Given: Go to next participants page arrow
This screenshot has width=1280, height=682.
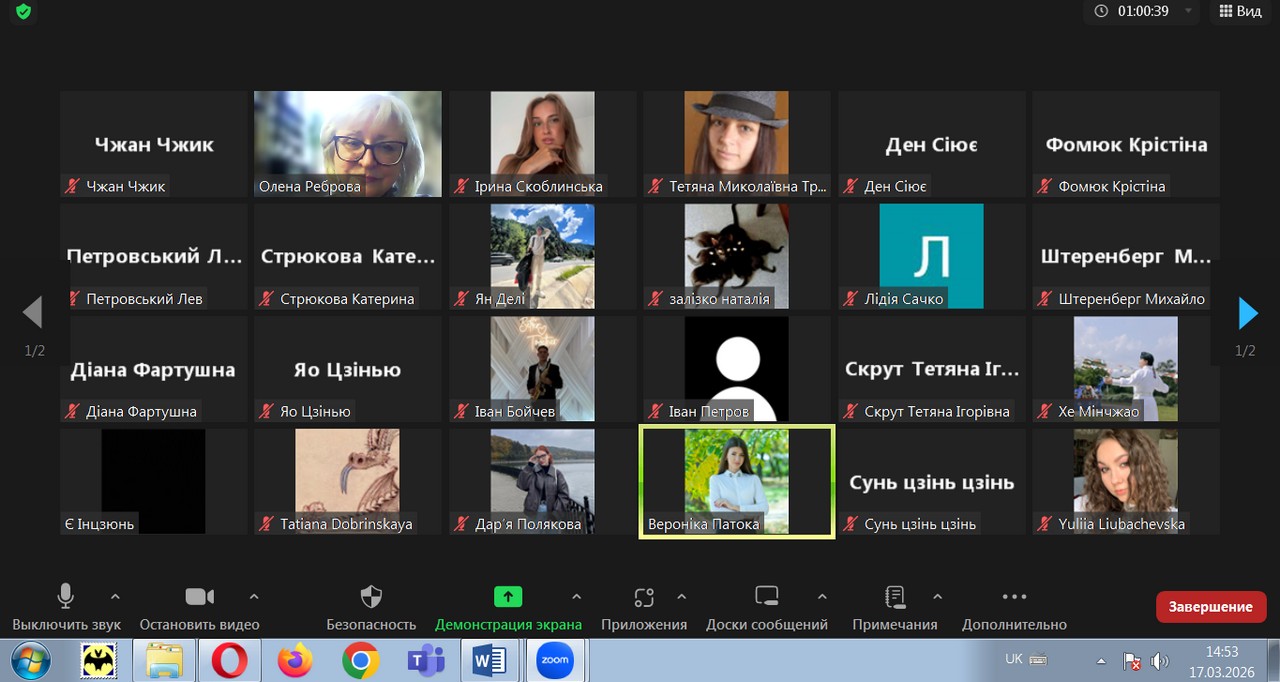Looking at the screenshot, I should click(1247, 313).
